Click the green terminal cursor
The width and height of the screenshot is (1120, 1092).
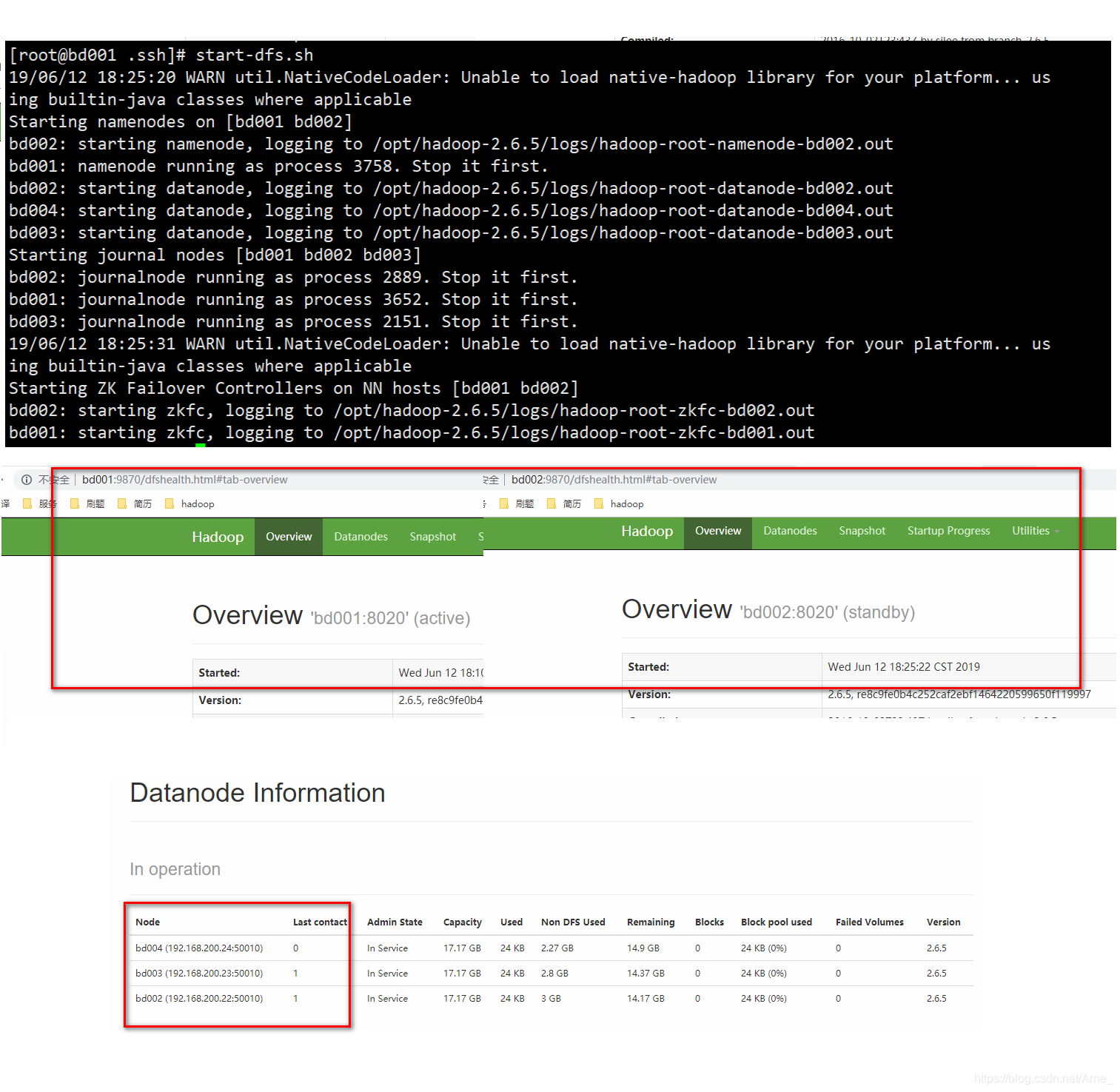tap(201, 445)
